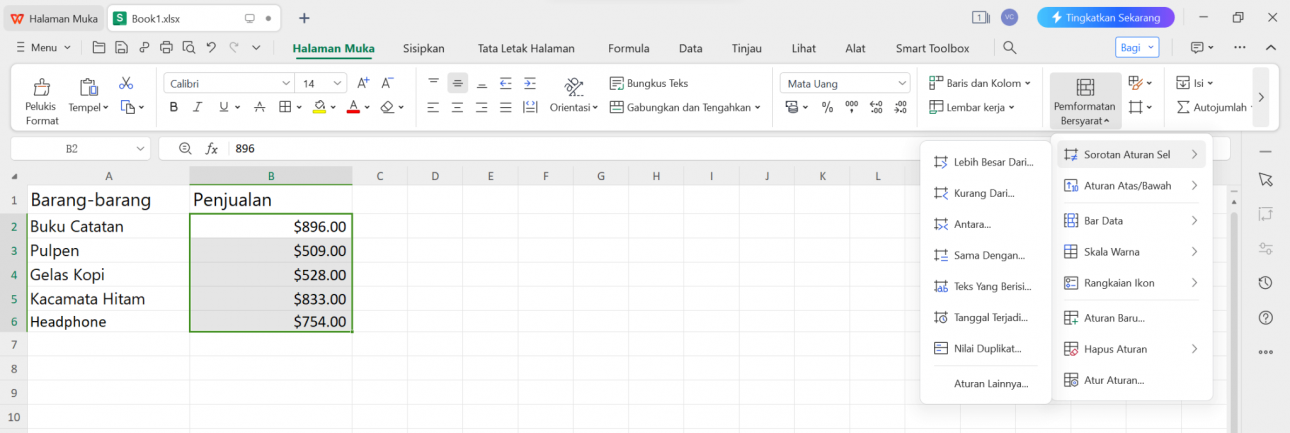This screenshot has height=433, width=1290.
Task: Toggle middle vertical alignment button
Action: [457, 83]
